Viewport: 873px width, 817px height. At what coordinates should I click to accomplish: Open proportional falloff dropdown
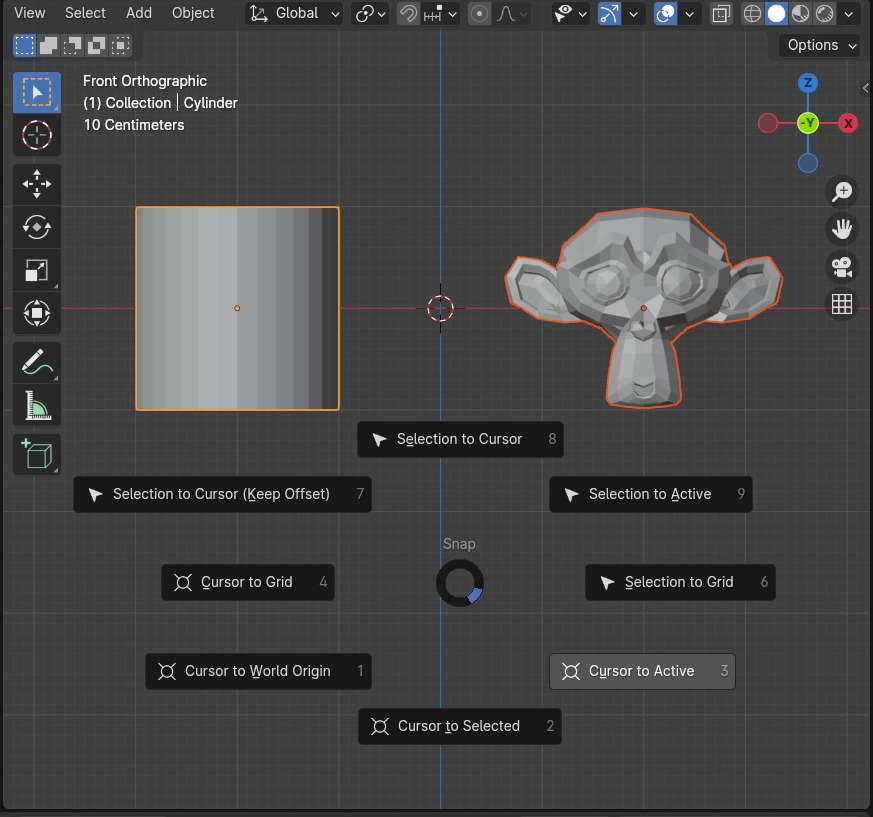(x=511, y=13)
